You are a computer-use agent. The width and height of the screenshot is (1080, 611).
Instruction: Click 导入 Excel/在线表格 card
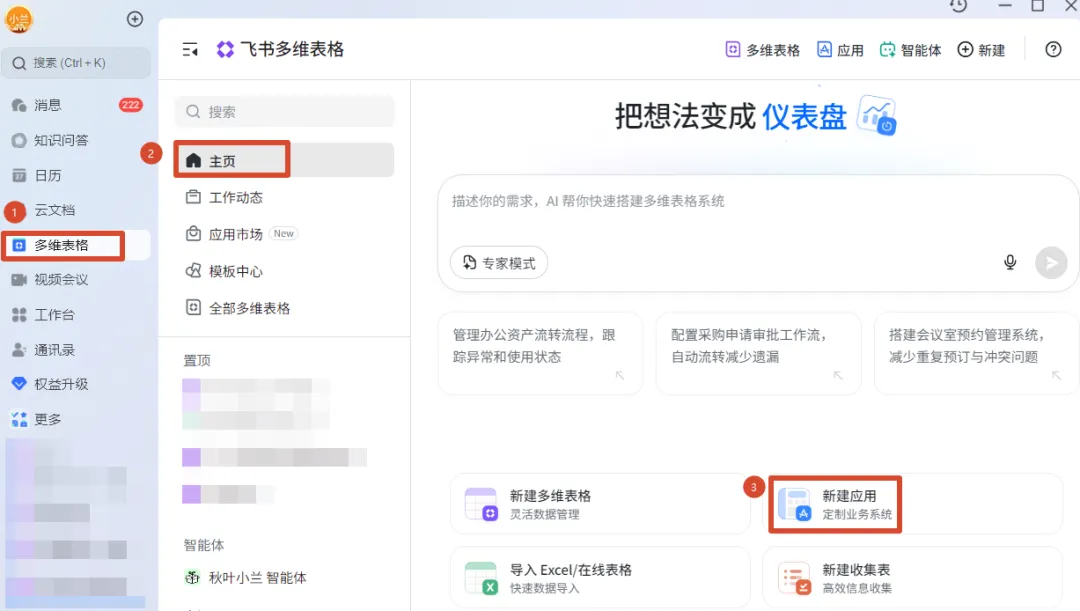[x=600, y=578]
